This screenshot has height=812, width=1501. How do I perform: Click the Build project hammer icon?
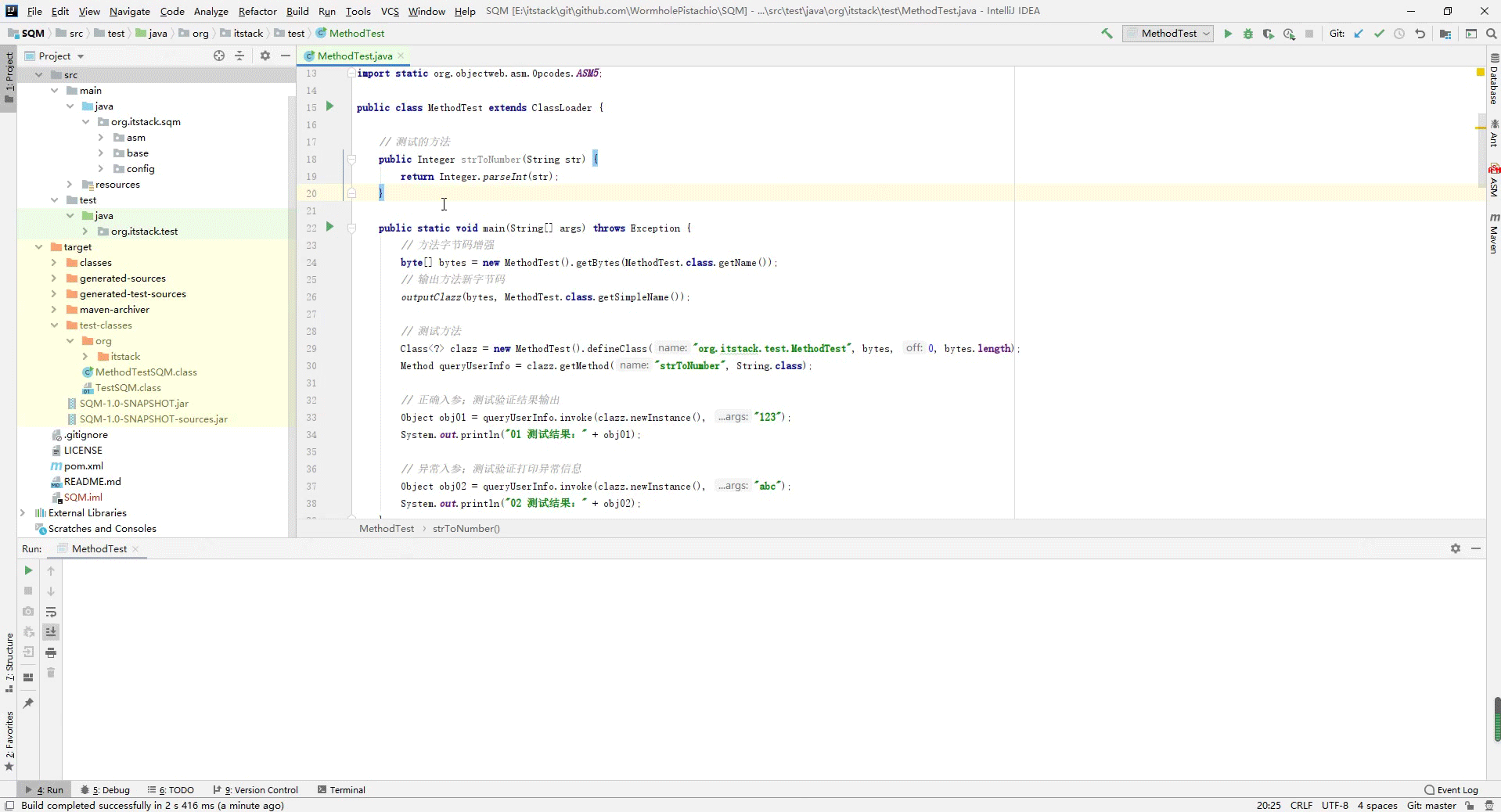click(x=1107, y=34)
